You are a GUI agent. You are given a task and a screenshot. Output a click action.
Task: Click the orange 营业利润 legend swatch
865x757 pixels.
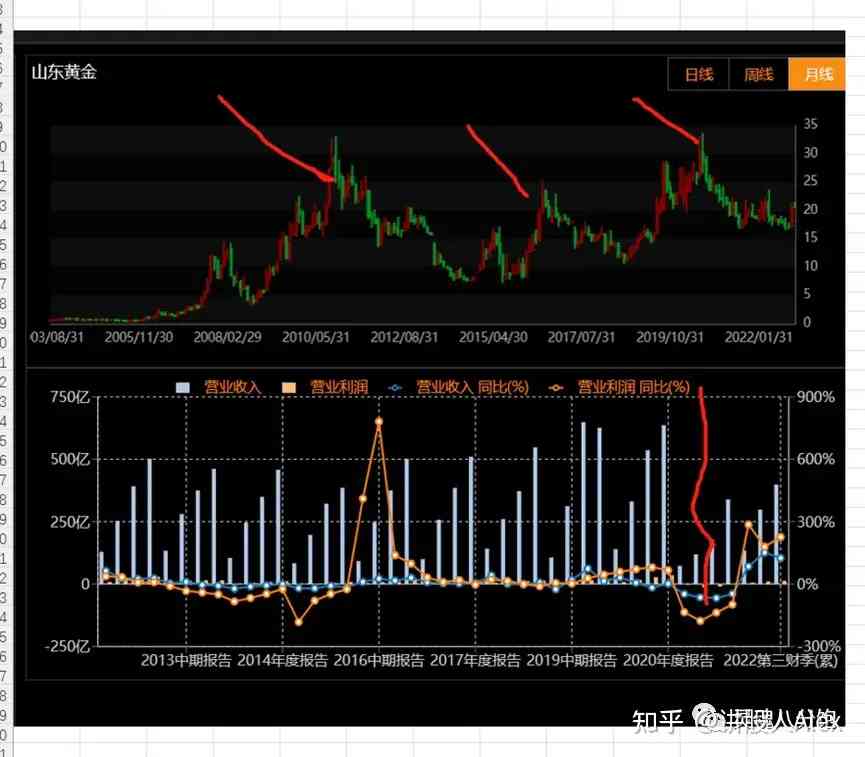coord(288,387)
